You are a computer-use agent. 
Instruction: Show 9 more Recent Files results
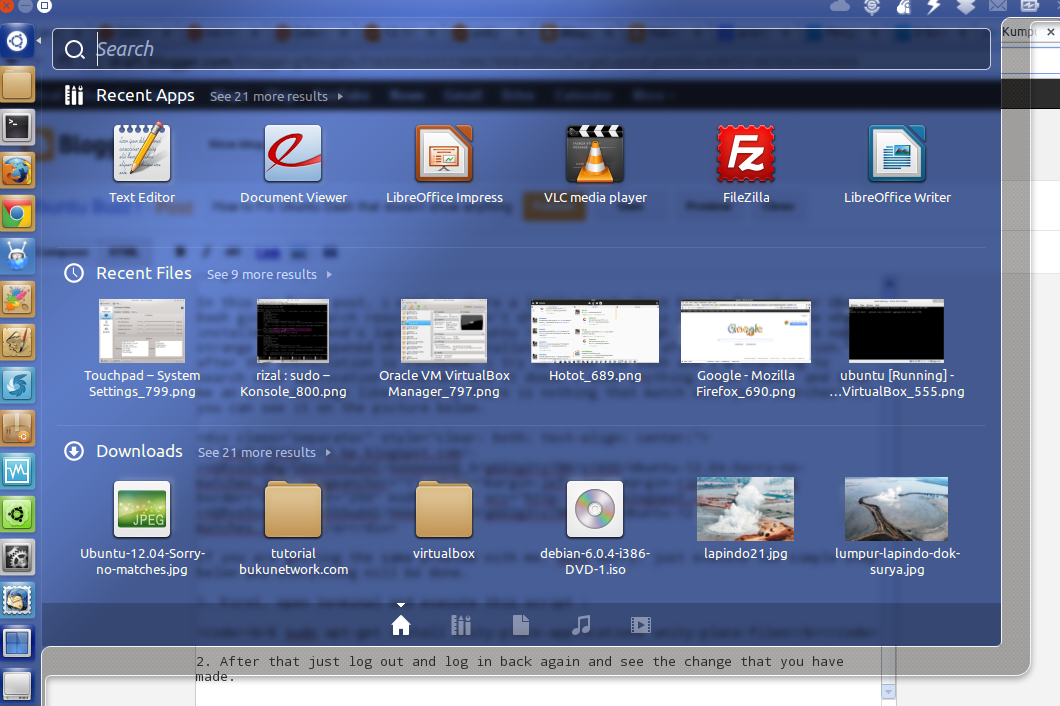260,274
